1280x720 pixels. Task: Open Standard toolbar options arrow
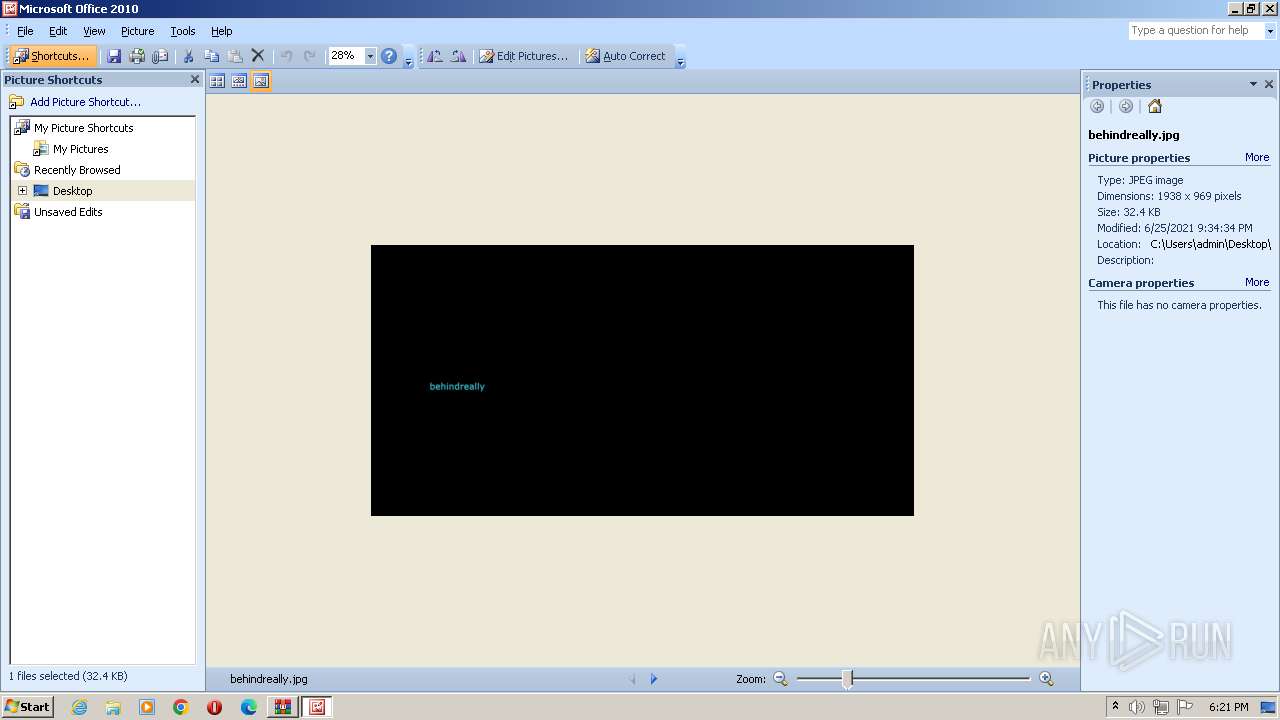click(408, 57)
